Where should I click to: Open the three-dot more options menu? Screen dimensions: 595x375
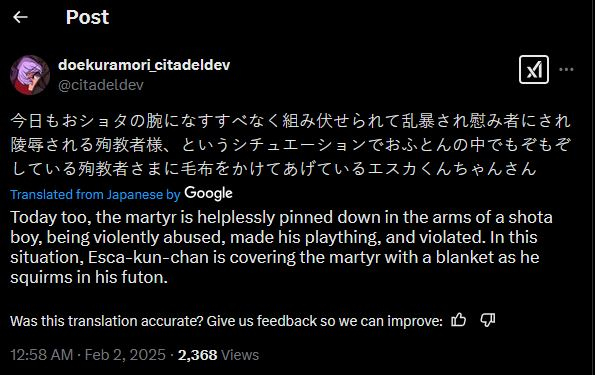(x=566, y=69)
